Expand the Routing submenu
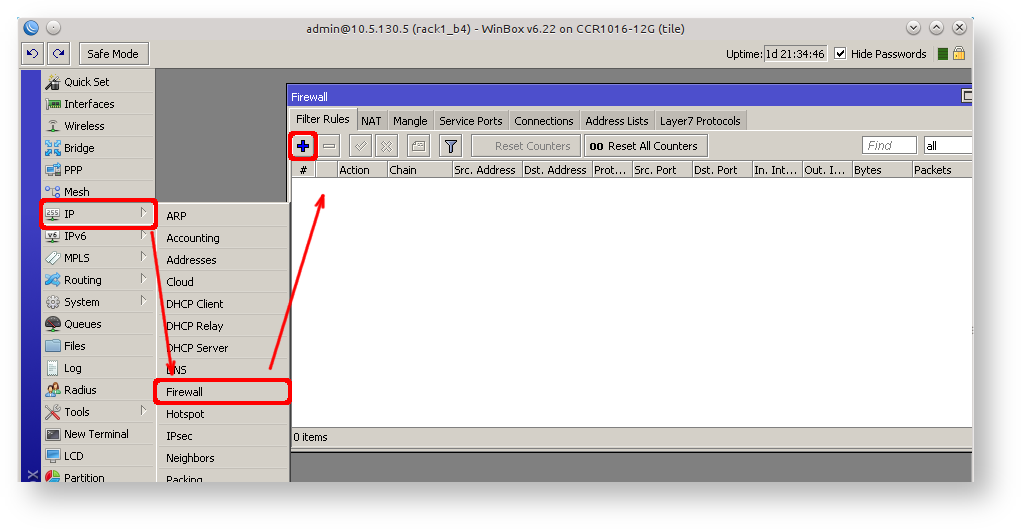 98,280
